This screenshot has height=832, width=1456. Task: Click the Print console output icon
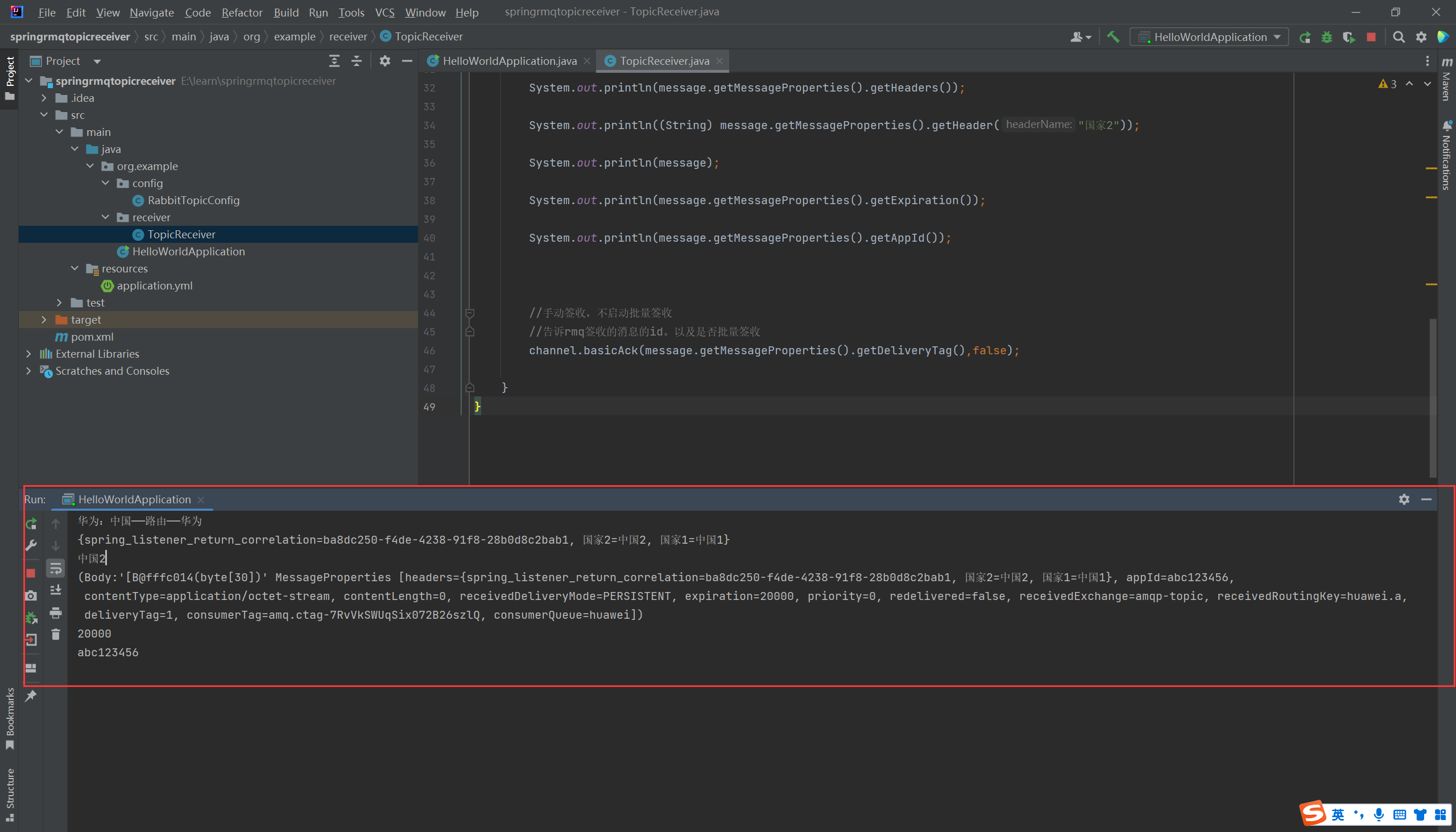pyautogui.click(x=55, y=612)
